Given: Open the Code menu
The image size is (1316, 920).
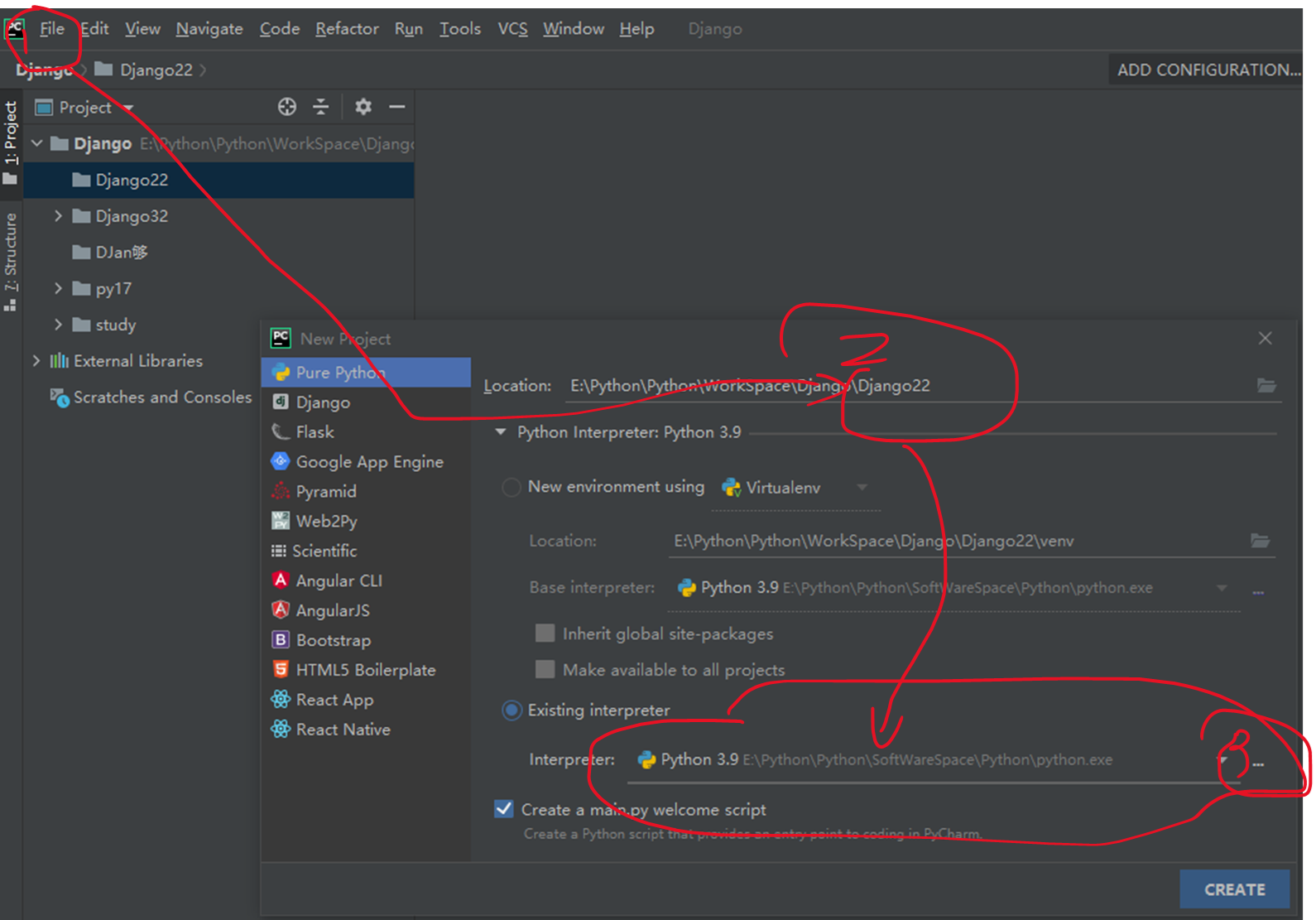Looking at the screenshot, I should (280, 29).
